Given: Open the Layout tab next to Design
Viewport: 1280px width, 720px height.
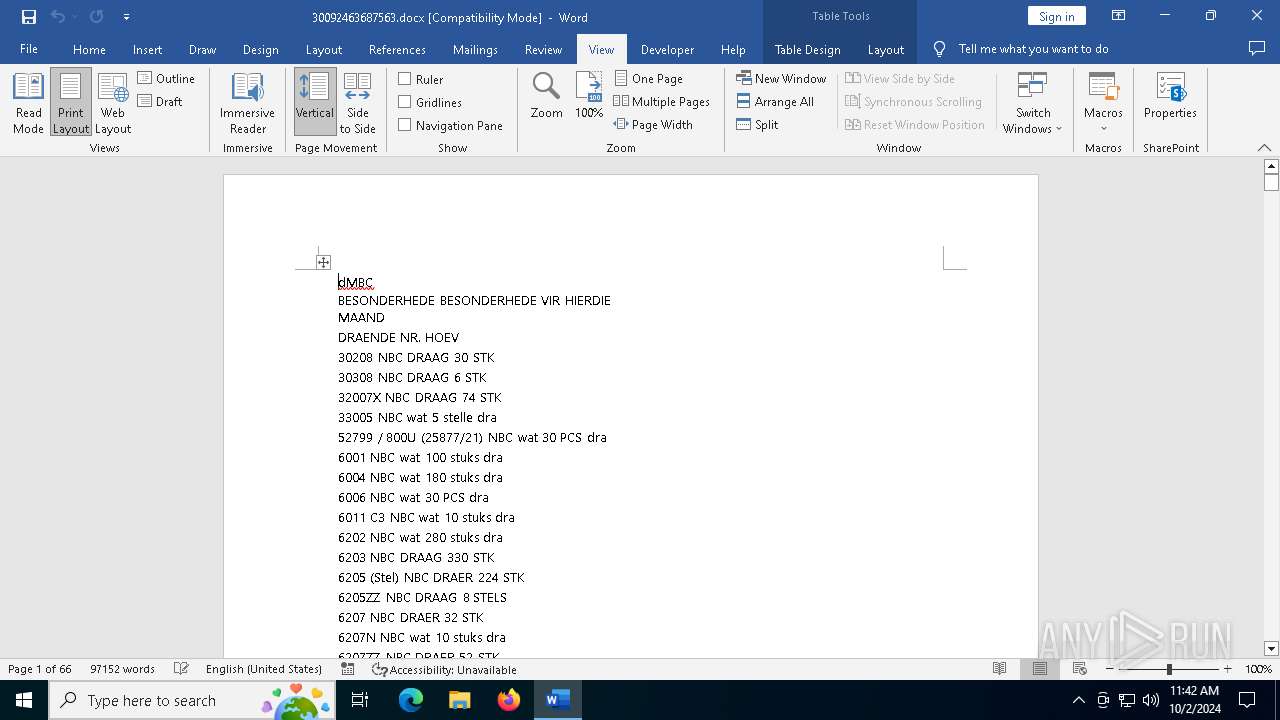Looking at the screenshot, I should [x=323, y=49].
